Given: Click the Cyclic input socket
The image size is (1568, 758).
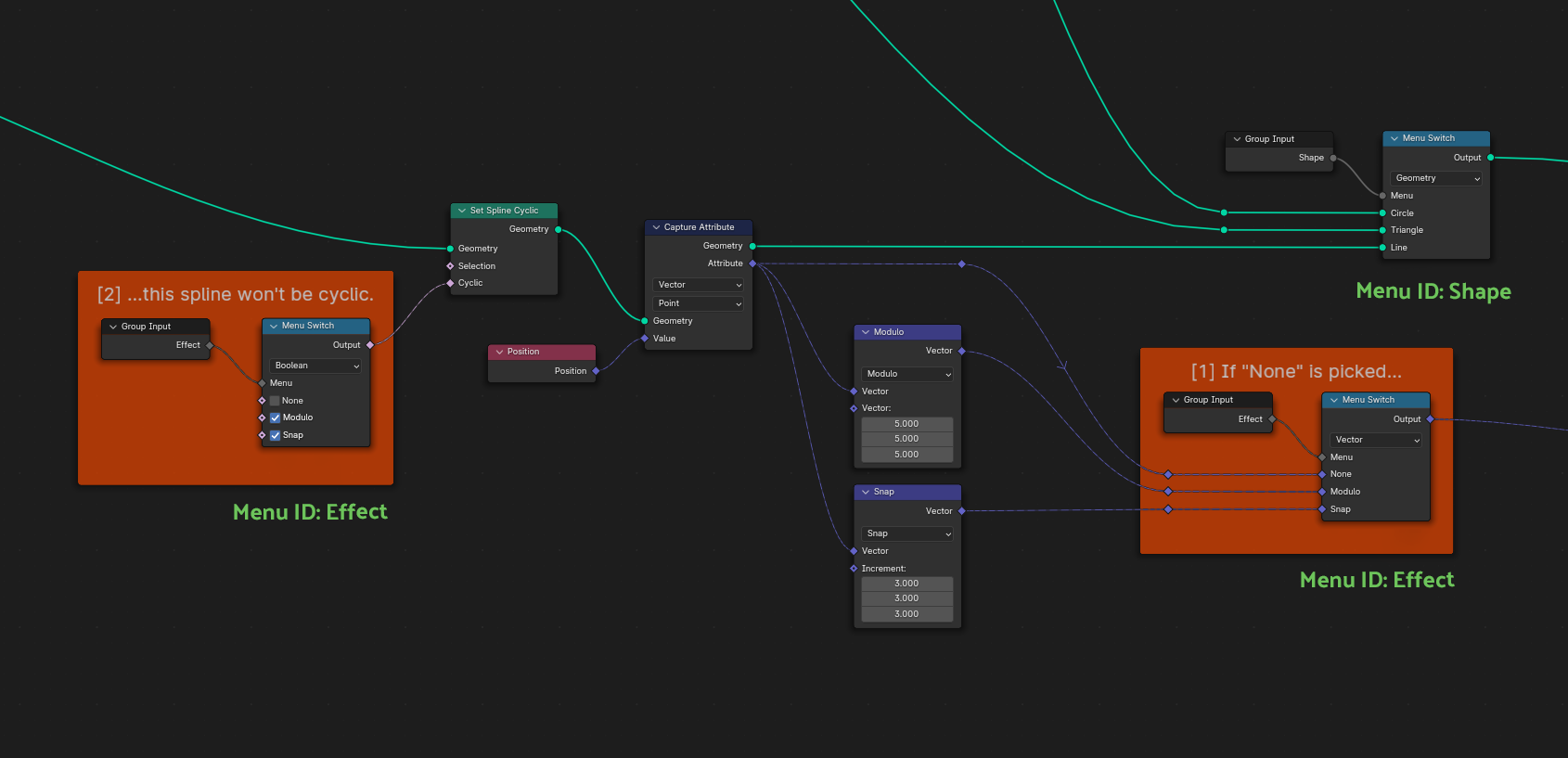Looking at the screenshot, I should (x=450, y=283).
